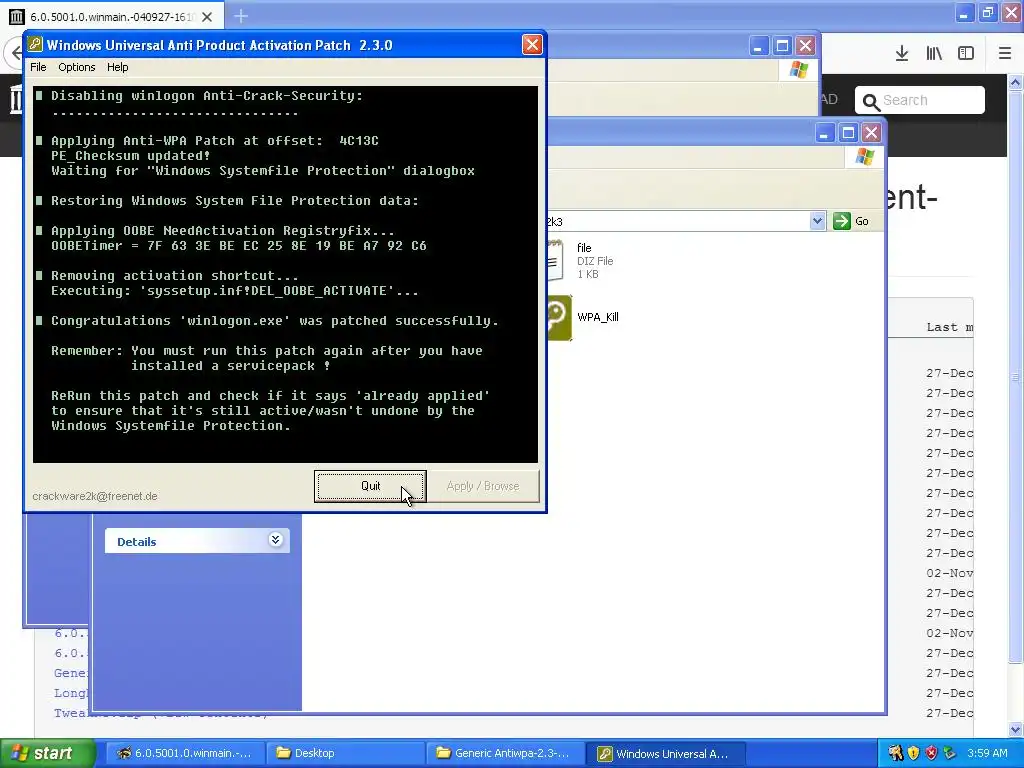Click the crackware2k@freenet.de email text

(95, 496)
